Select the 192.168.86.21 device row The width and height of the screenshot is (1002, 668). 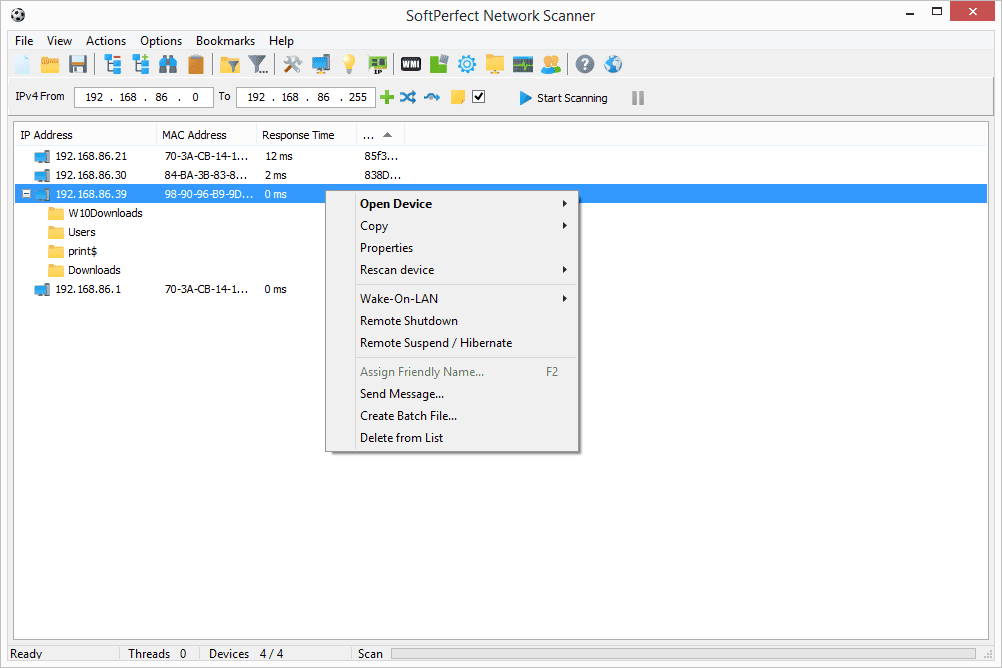[501, 156]
